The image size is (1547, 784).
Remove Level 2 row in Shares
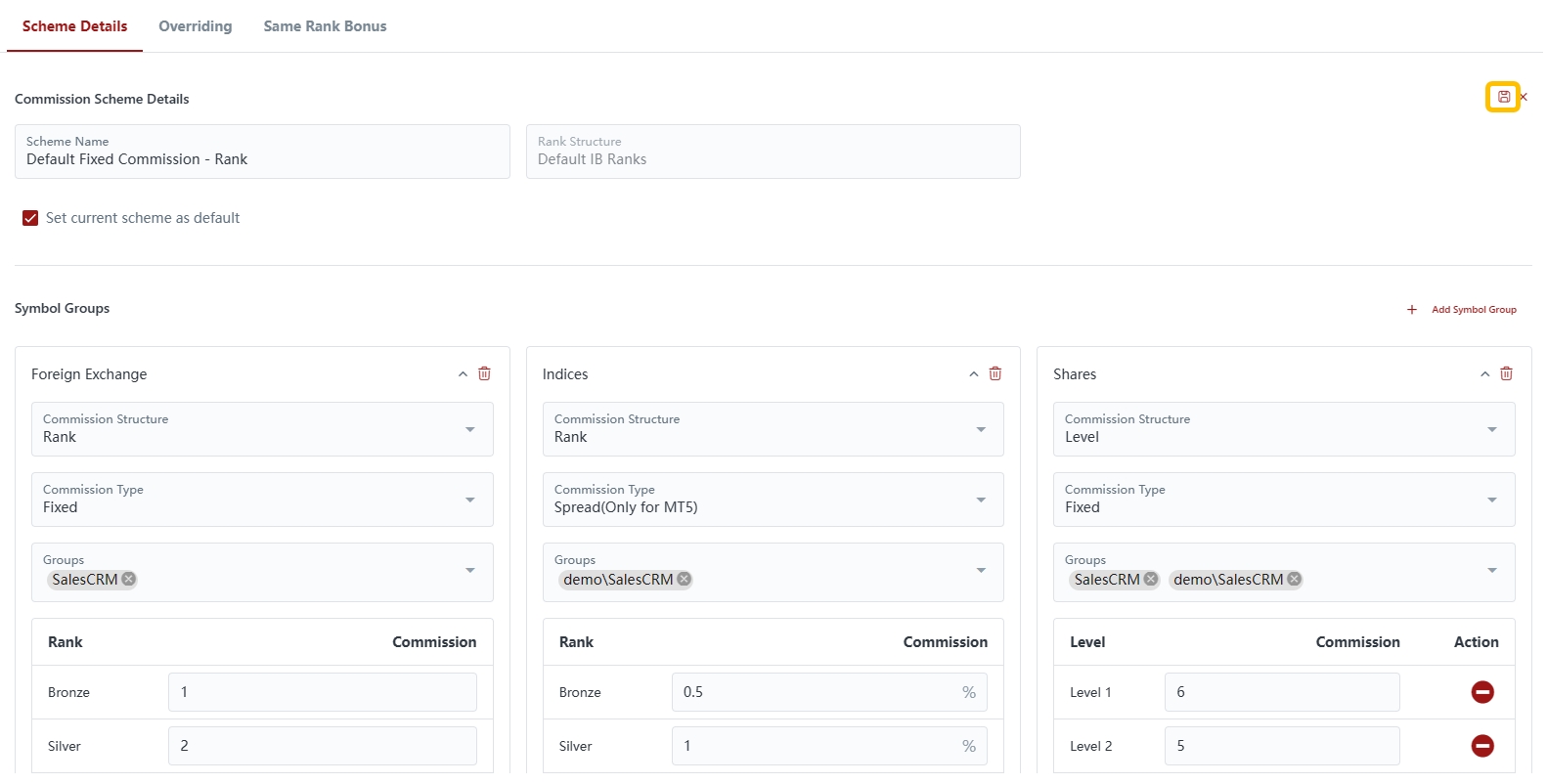pos(1481,746)
